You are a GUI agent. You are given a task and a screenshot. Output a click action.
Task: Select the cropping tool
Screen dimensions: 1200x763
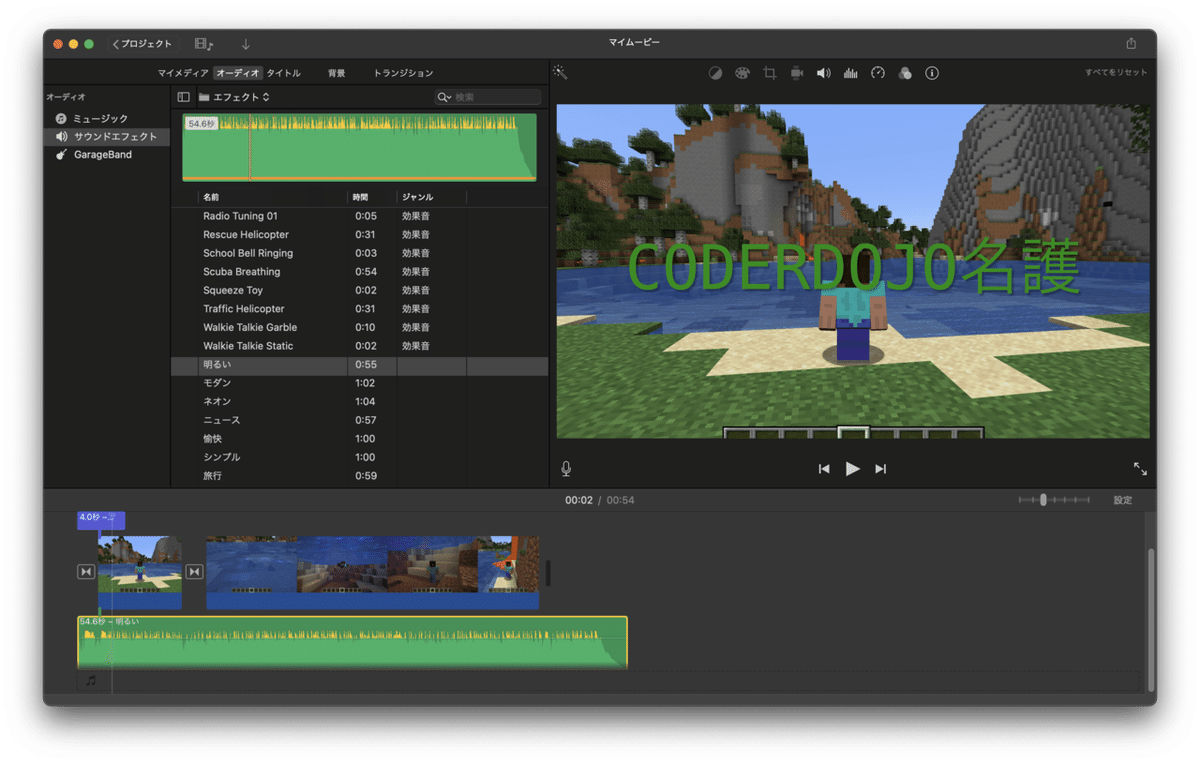click(770, 73)
